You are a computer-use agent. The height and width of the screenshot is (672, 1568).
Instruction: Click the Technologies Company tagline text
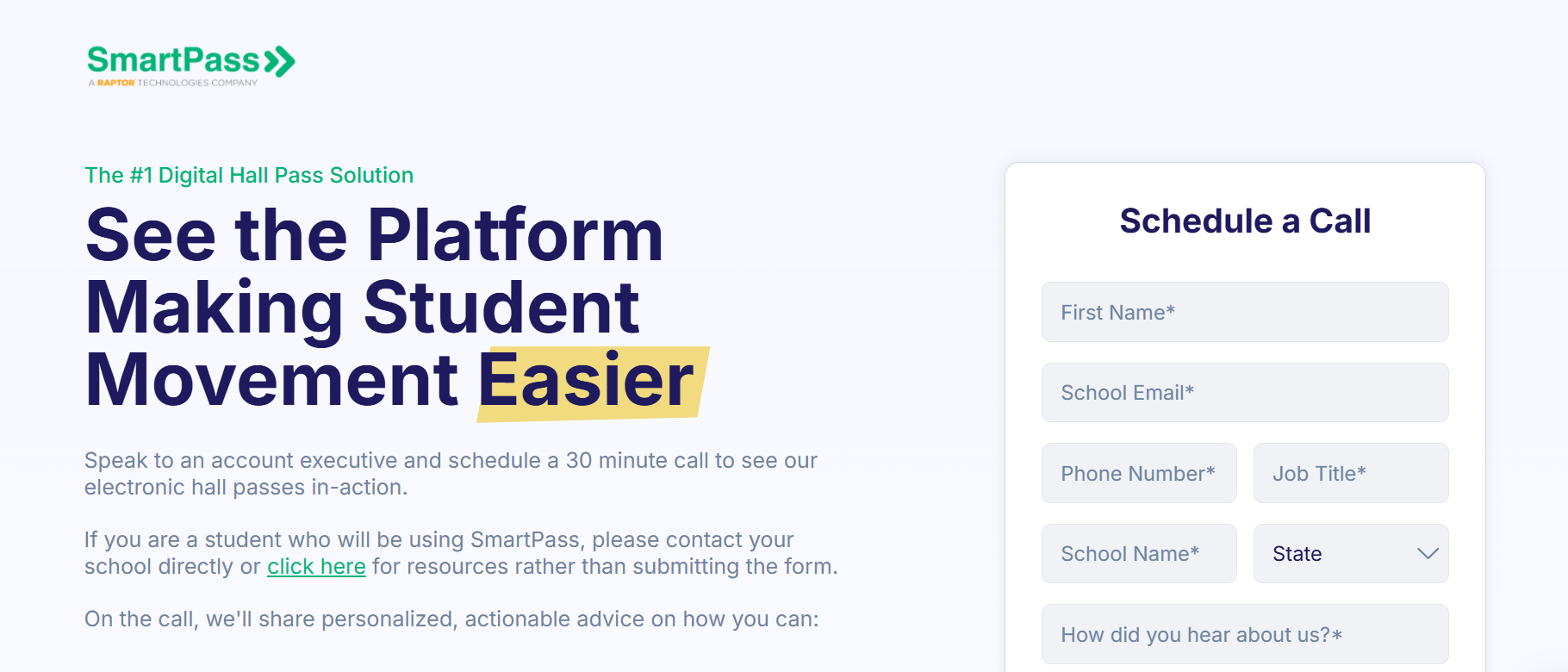click(197, 83)
